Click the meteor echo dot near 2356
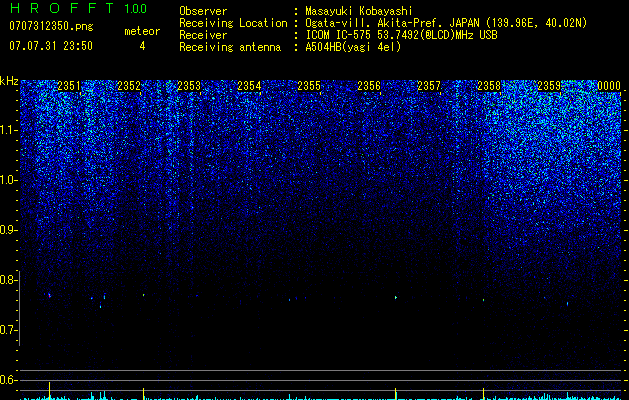 pyautogui.click(x=396, y=297)
